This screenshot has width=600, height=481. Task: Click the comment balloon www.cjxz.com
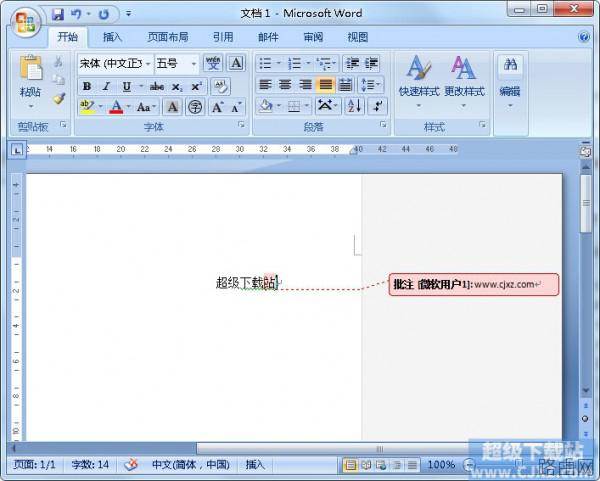coord(474,284)
